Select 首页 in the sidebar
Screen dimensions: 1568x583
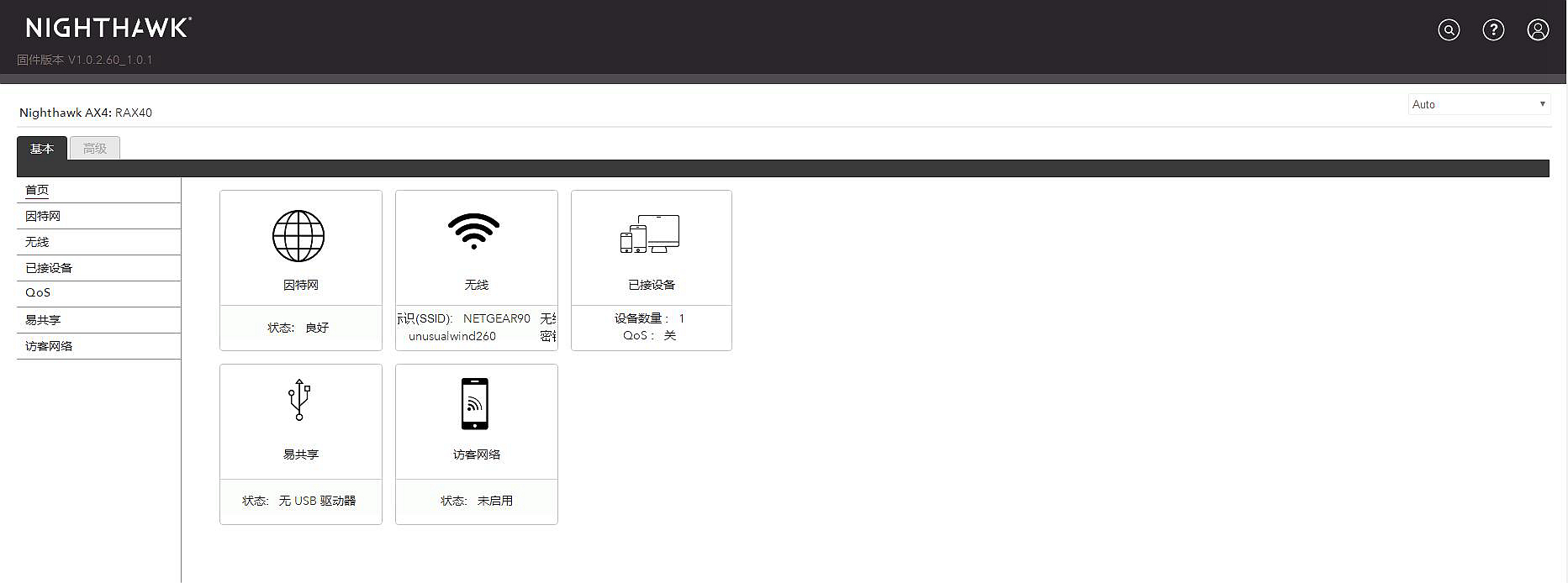(x=37, y=191)
